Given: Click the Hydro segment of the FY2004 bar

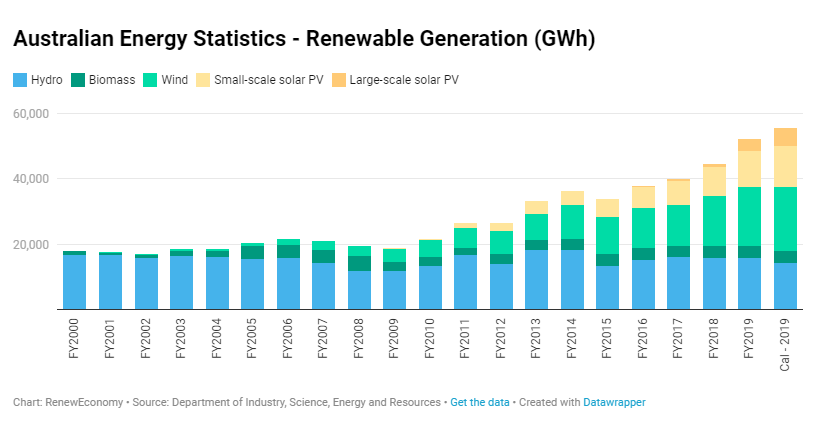Looking at the screenshot, I should click(x=217, y=283).
